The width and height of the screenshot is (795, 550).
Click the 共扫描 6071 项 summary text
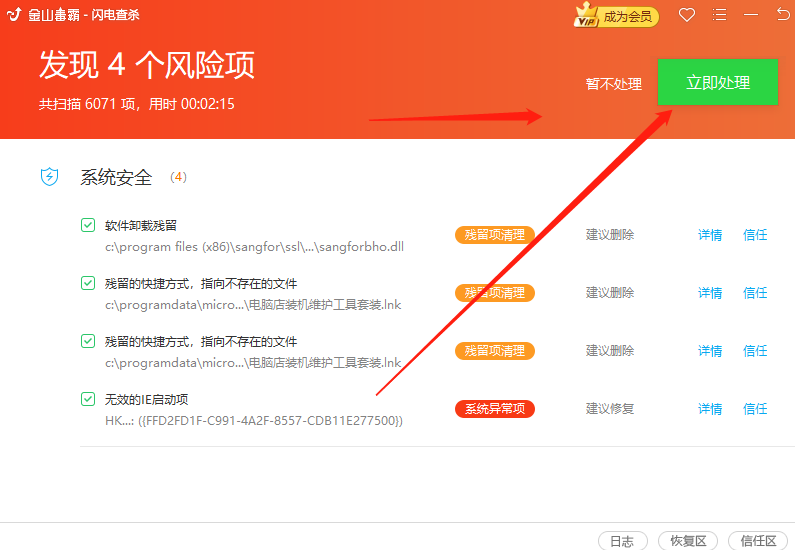(137, 104)
